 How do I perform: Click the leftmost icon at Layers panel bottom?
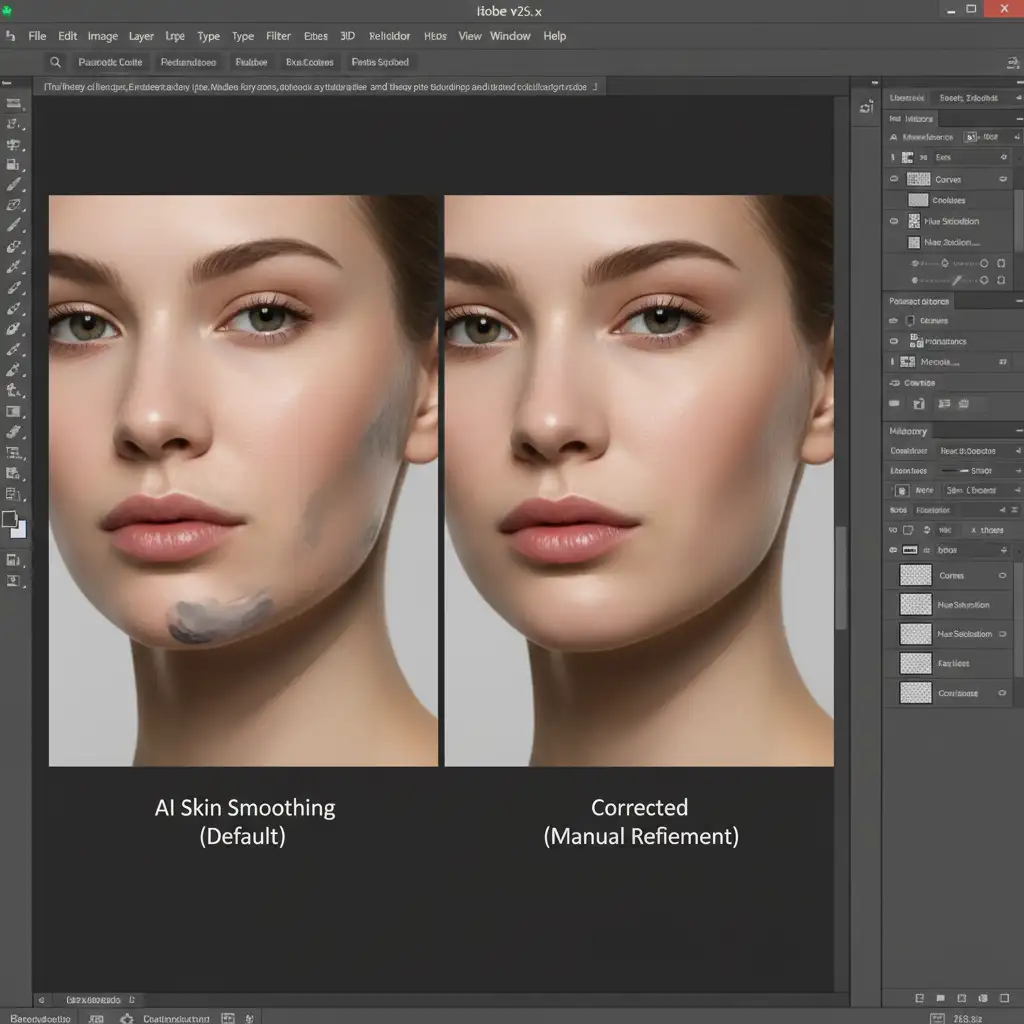pos(919,998)
